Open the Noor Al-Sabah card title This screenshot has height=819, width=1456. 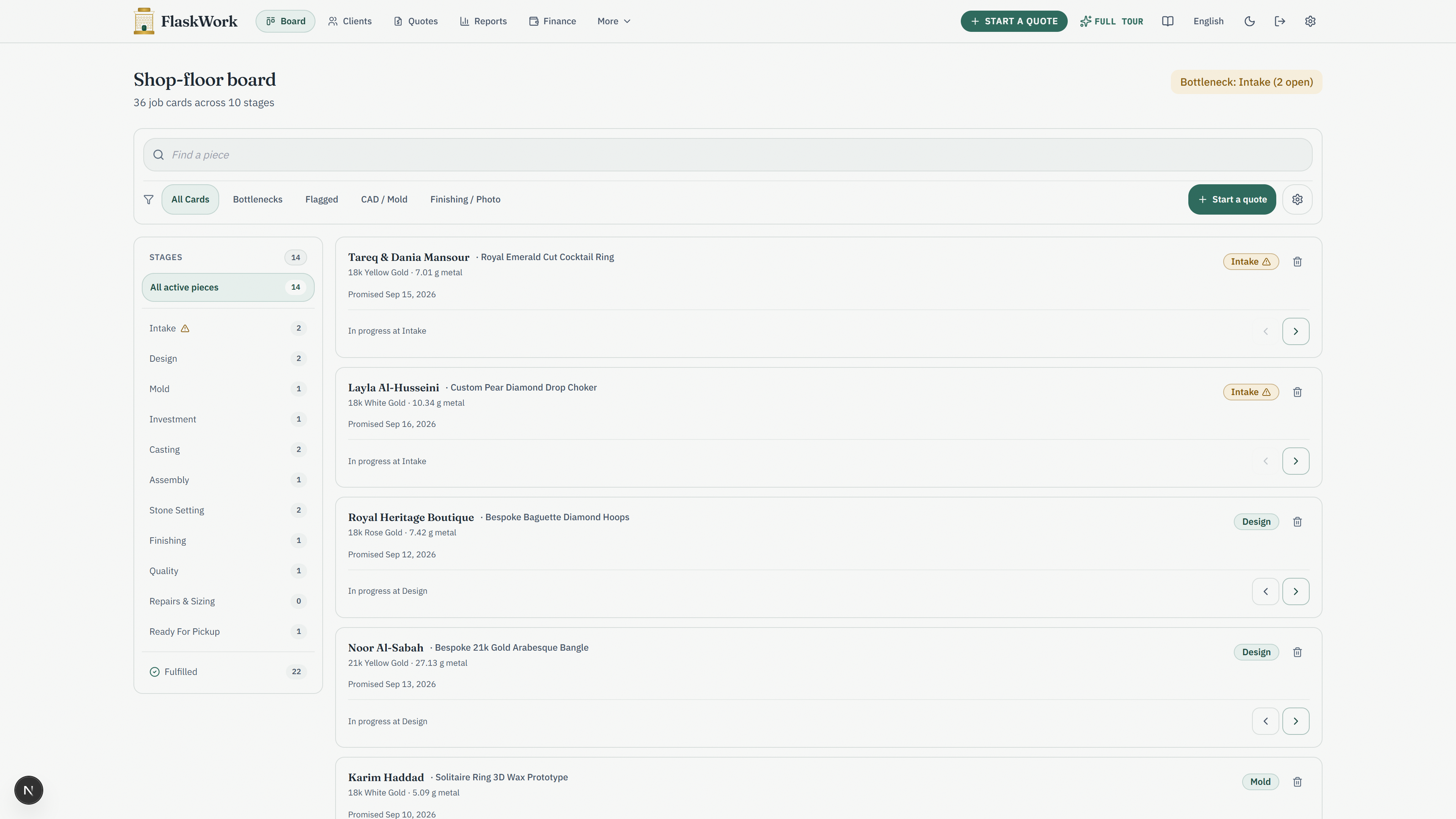click(x=386, y=648)
